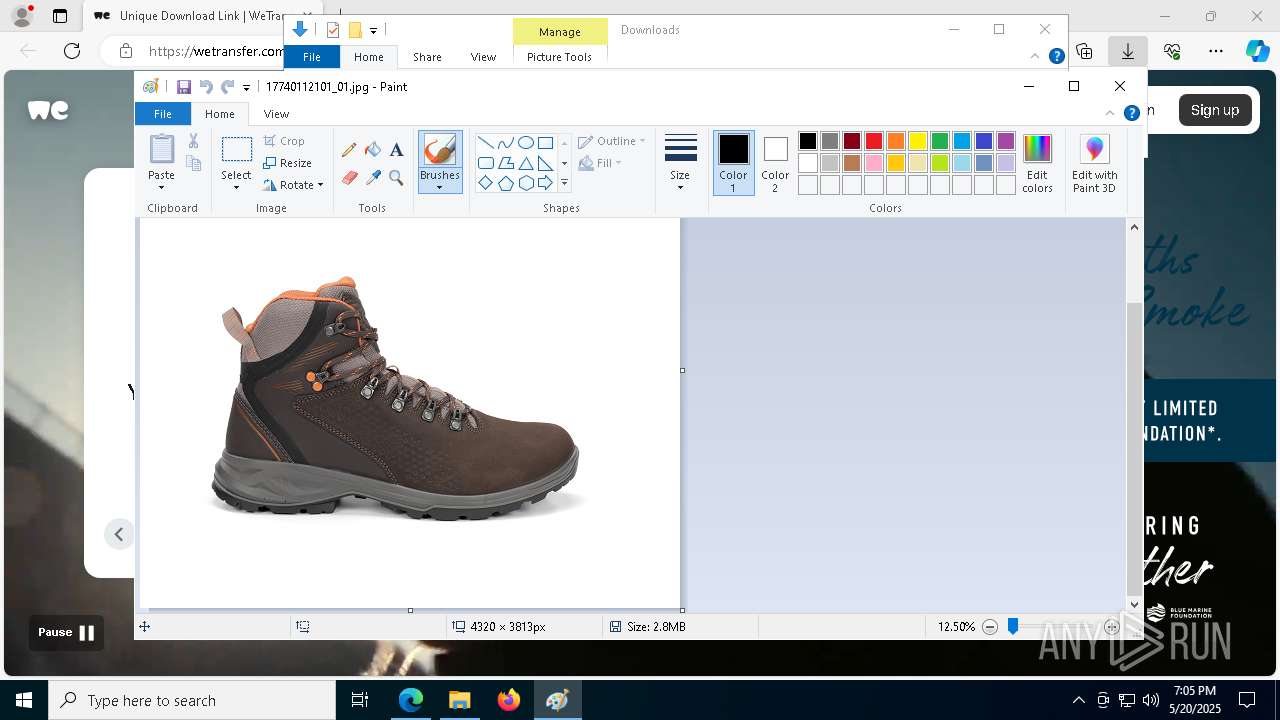Choose the Oval shape
Screen dimensions: 1280x720
click(525, 142)
